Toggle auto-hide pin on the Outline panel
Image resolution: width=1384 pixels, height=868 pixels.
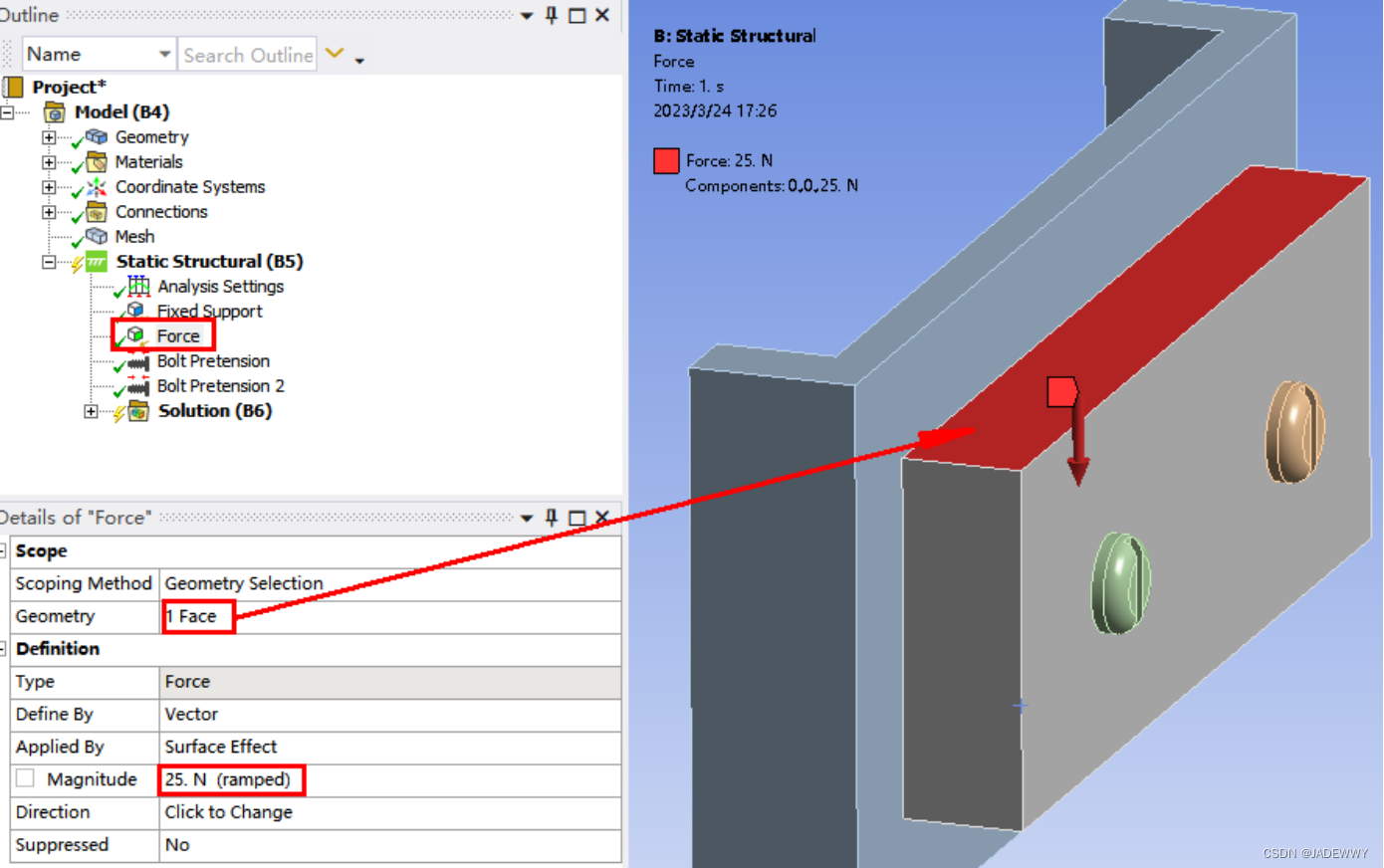click(551, 15)
